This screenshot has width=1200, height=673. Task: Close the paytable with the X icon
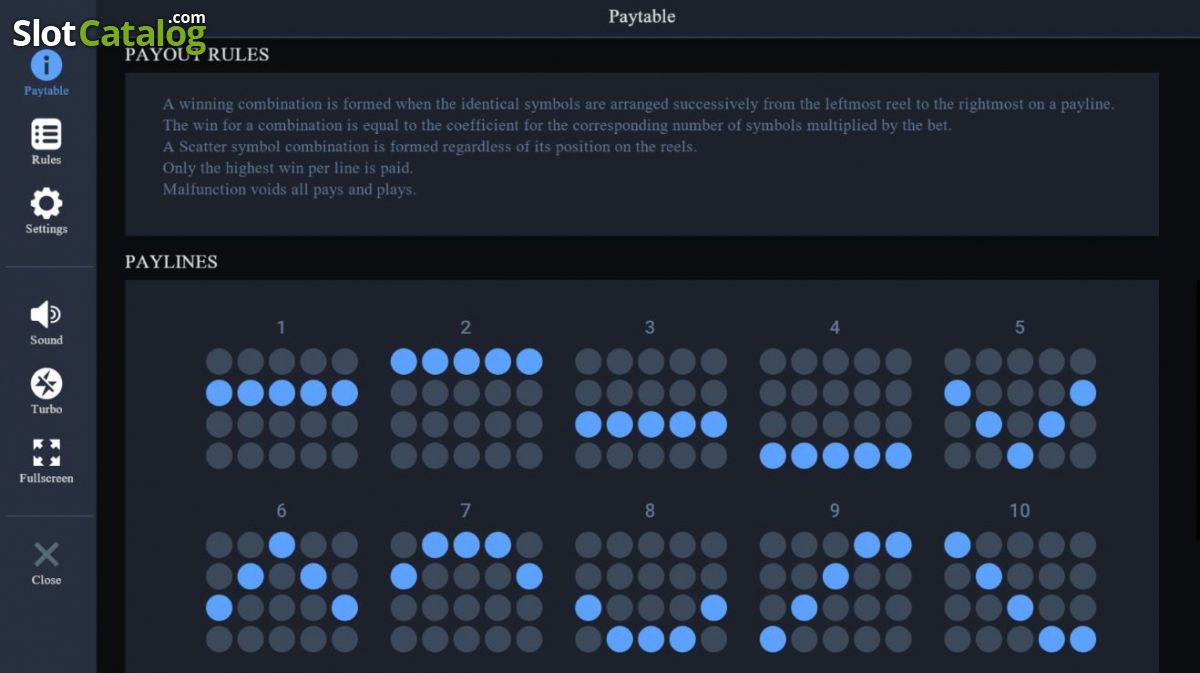46,555
